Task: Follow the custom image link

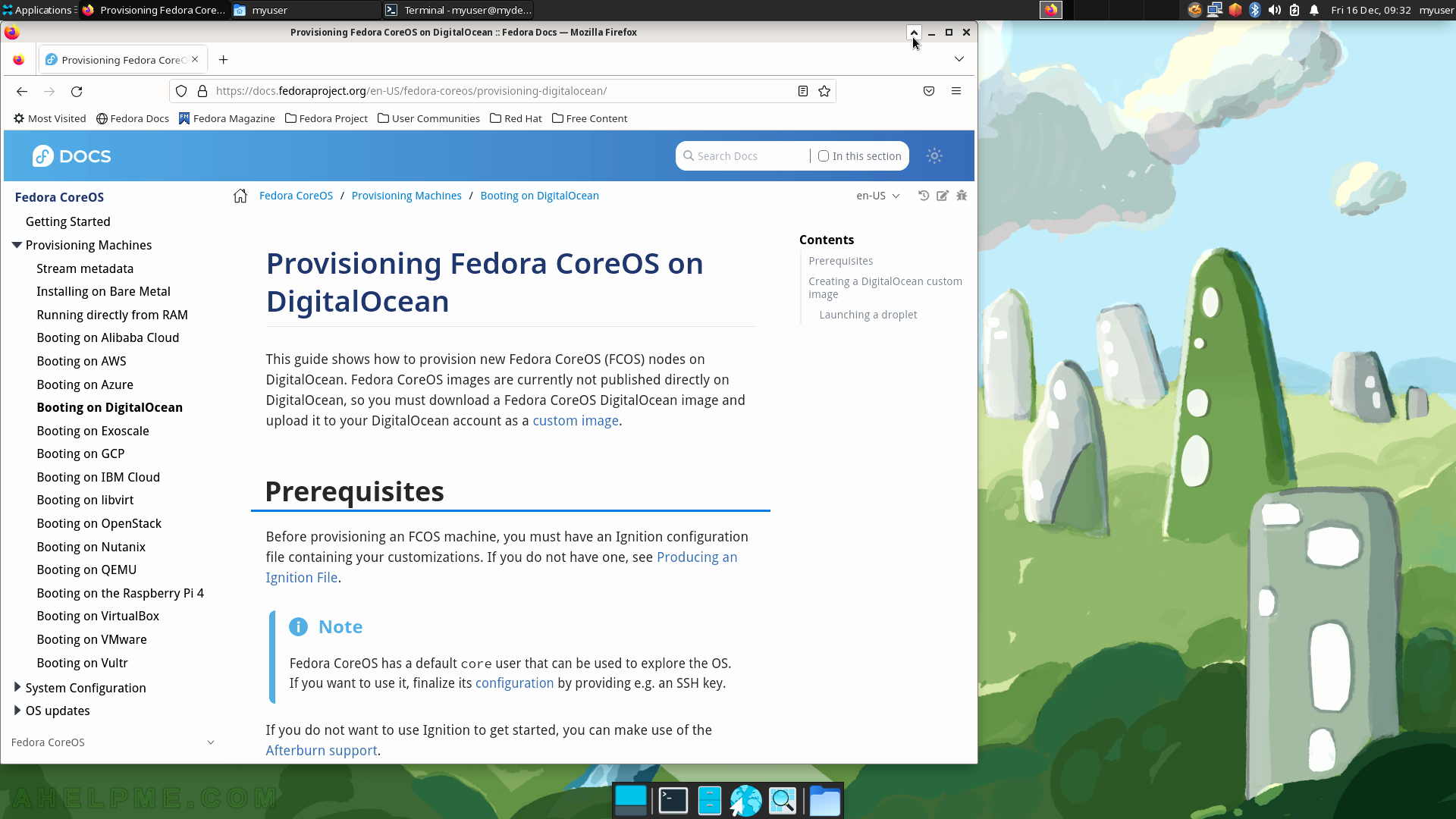Action: (576, 421)
